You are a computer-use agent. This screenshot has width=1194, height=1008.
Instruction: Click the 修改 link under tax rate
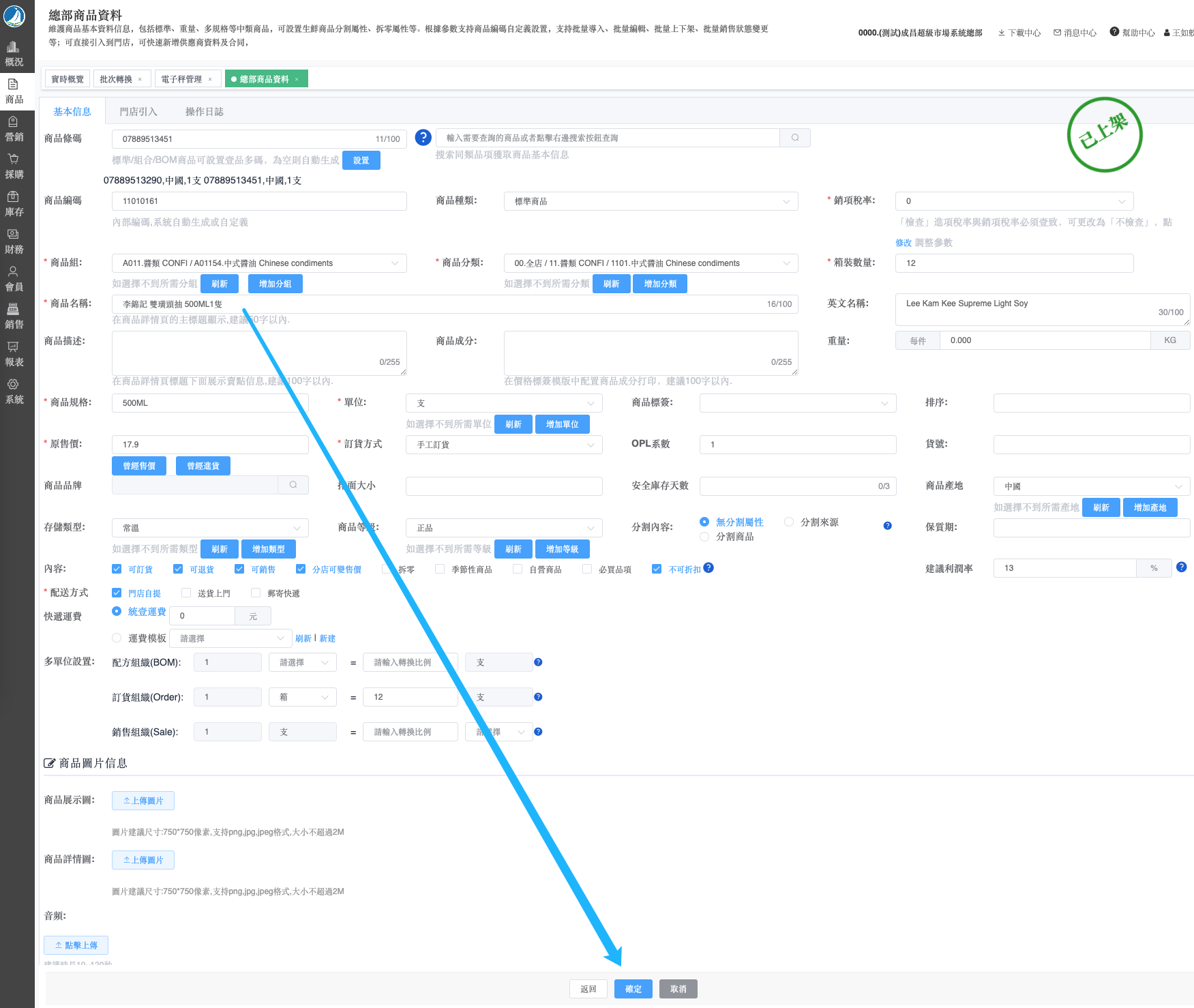click(904, 243)
